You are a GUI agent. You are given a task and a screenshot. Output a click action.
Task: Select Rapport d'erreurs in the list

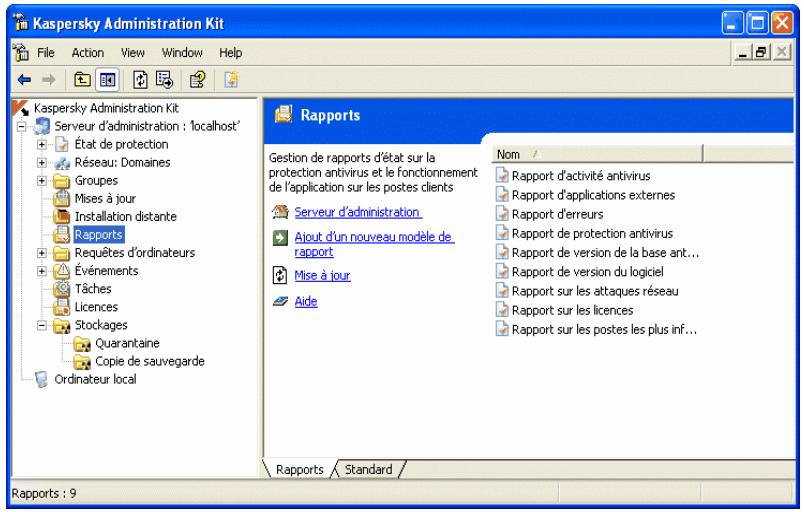557,214
